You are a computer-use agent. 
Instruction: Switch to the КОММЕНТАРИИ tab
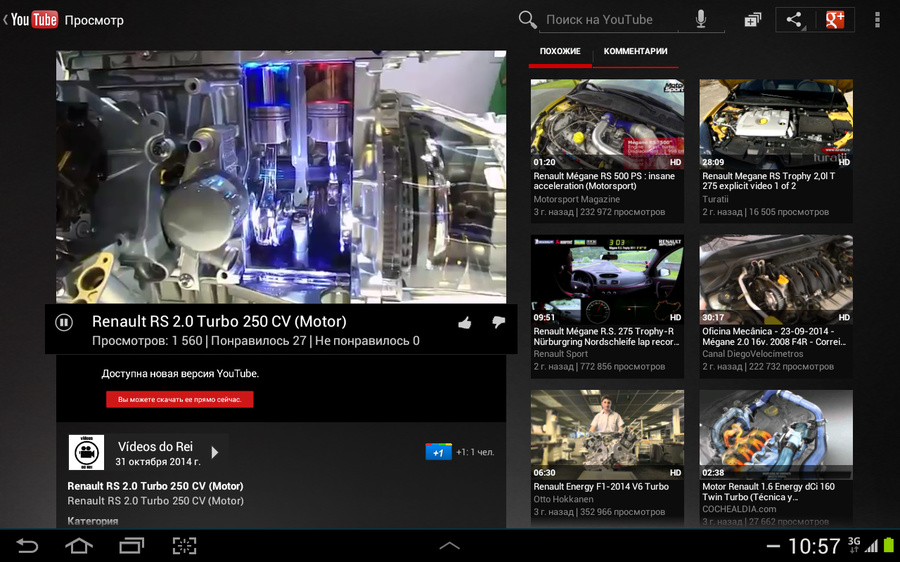tap(635, 52)
